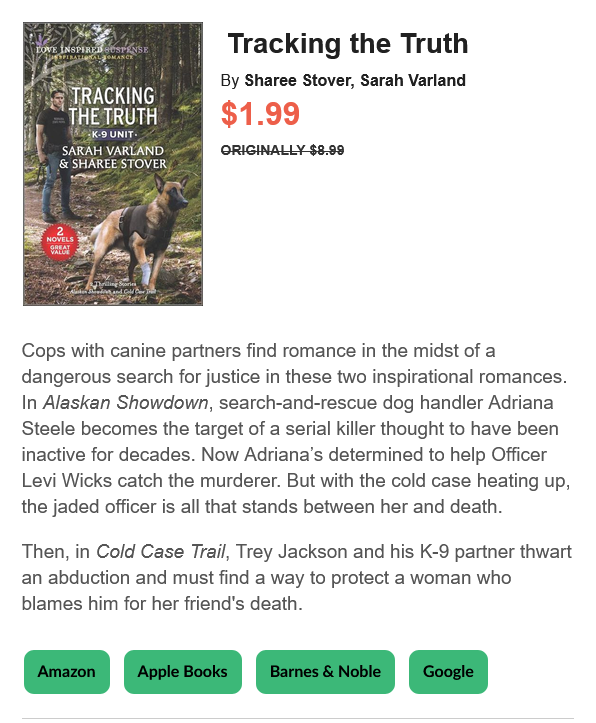Click the Love Inspired Suspense logo on cover
Screen dimensions: 596x723
coord(92,49)
